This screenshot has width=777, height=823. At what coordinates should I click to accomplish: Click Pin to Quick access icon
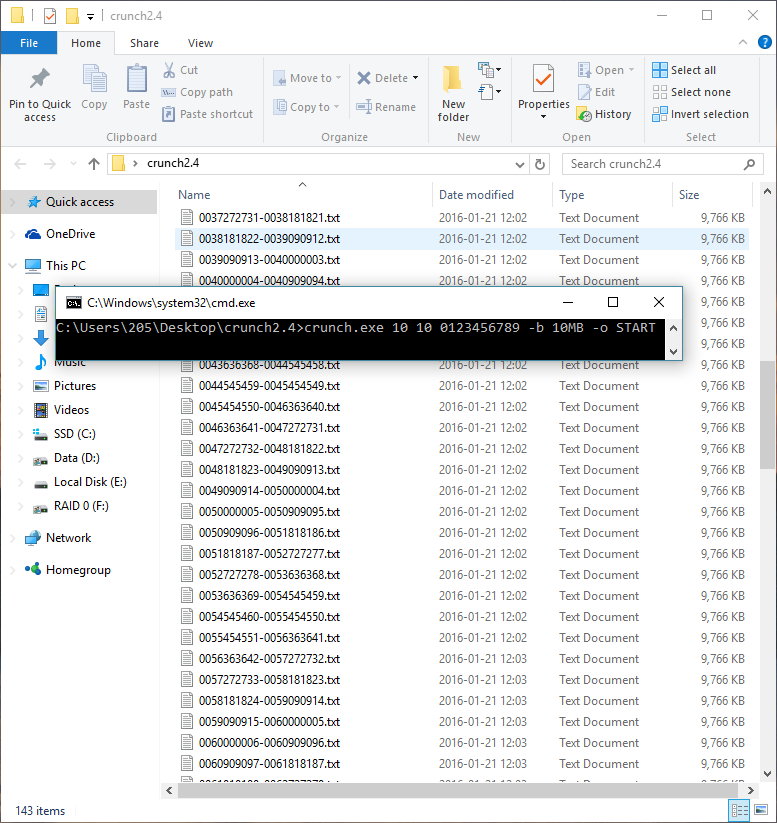tap(40, 79)
